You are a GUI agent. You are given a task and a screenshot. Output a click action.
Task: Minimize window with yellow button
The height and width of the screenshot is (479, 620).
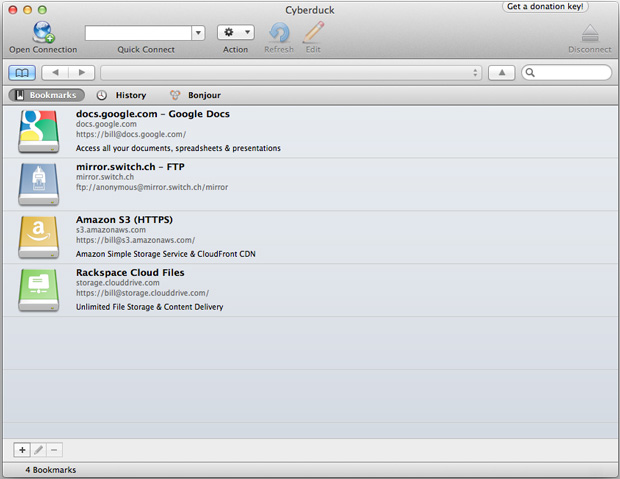tap(27, 10)
